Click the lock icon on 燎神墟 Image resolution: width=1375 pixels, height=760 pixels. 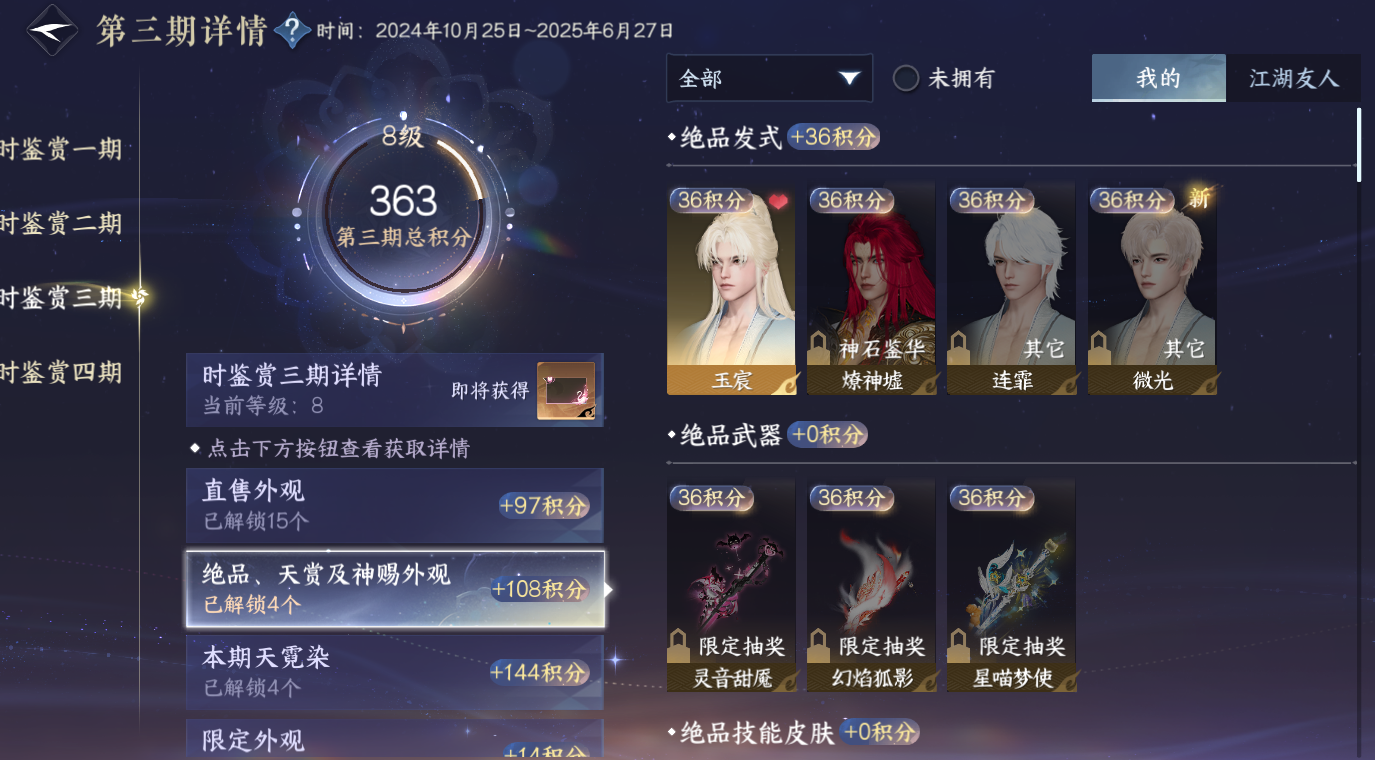pos(819,349)
